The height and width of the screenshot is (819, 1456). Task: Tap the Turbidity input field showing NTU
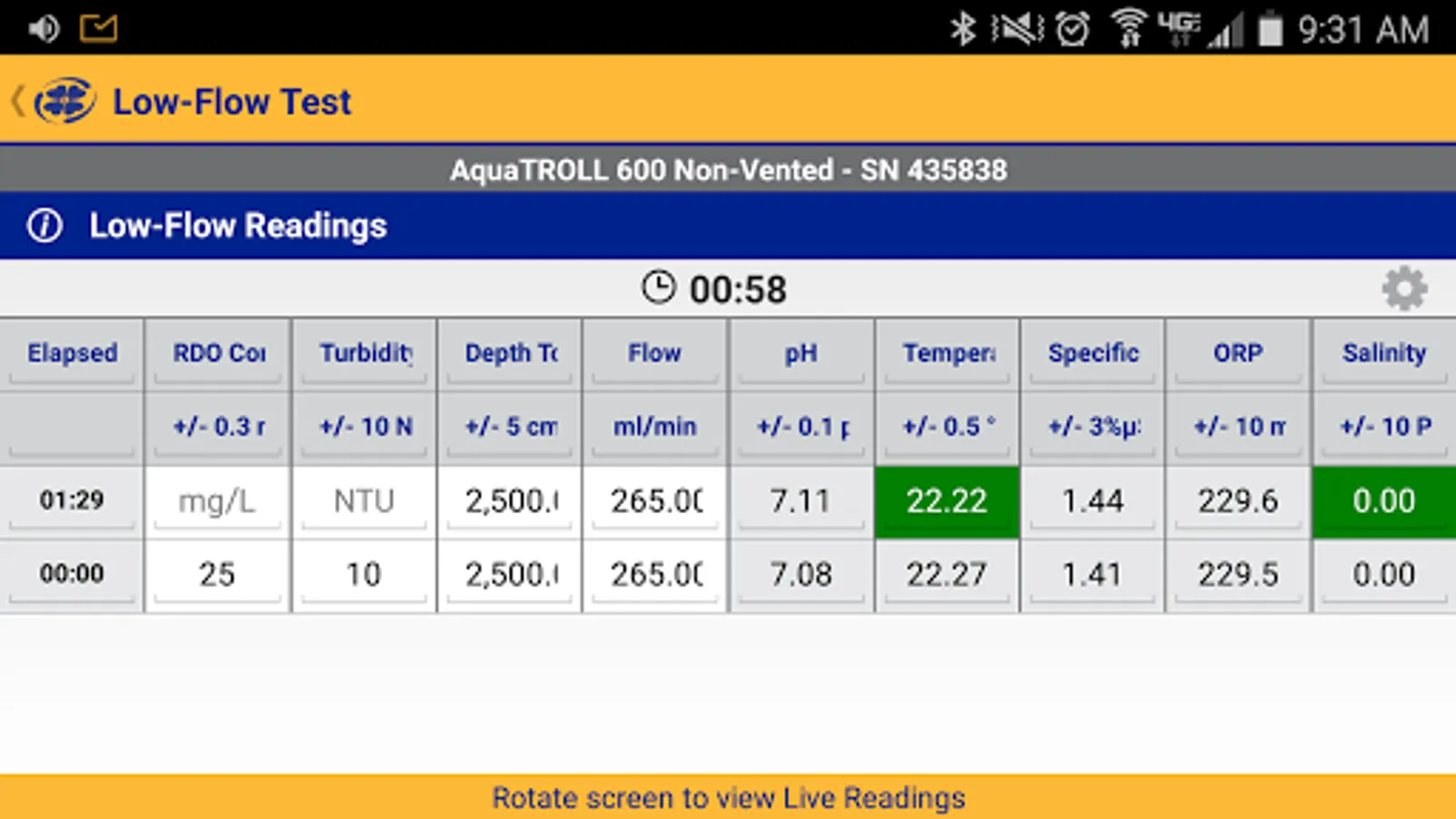point(364,501)
